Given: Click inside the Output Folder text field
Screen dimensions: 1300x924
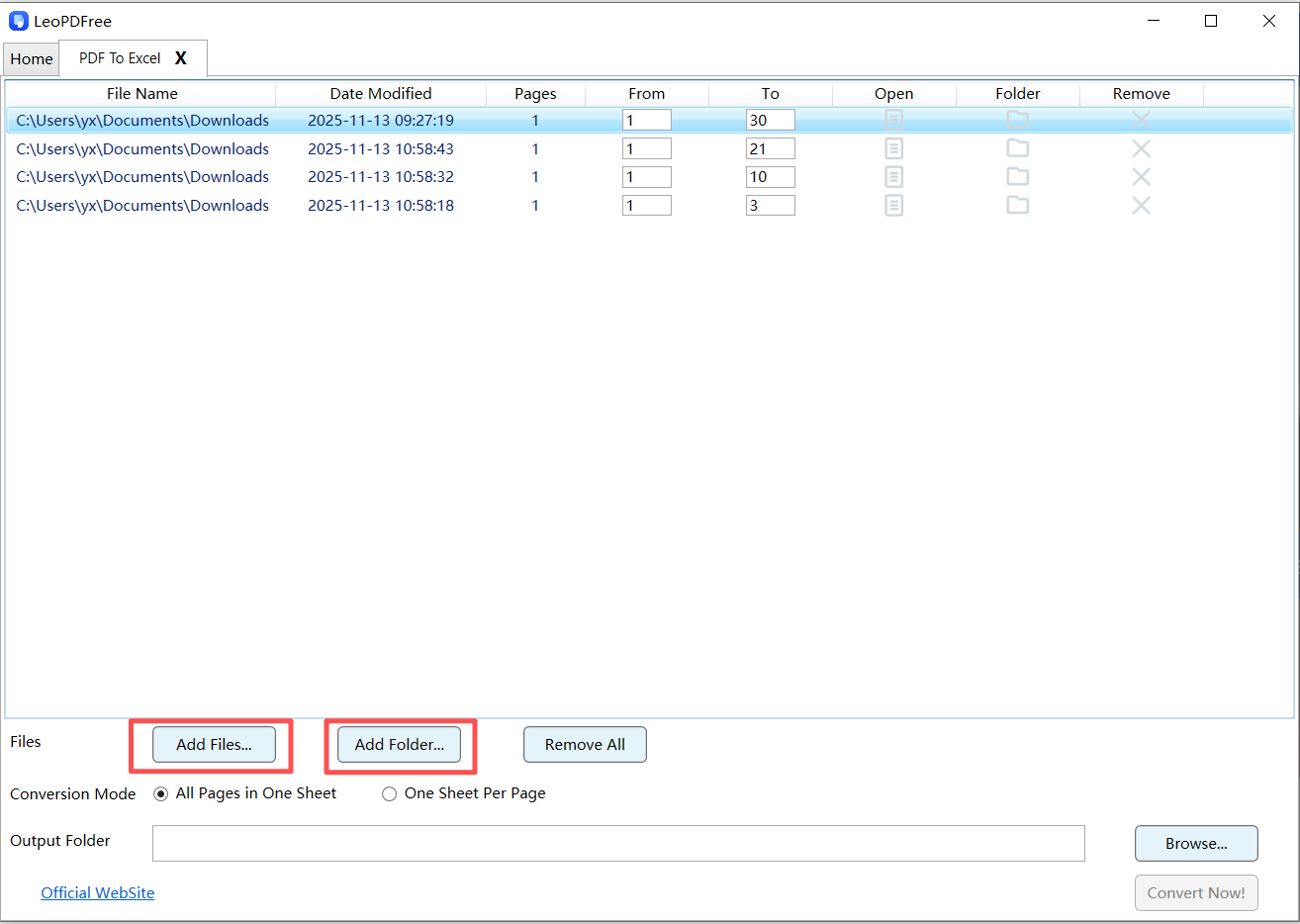Looking at the screenshot, I should [x=618, y=843].
